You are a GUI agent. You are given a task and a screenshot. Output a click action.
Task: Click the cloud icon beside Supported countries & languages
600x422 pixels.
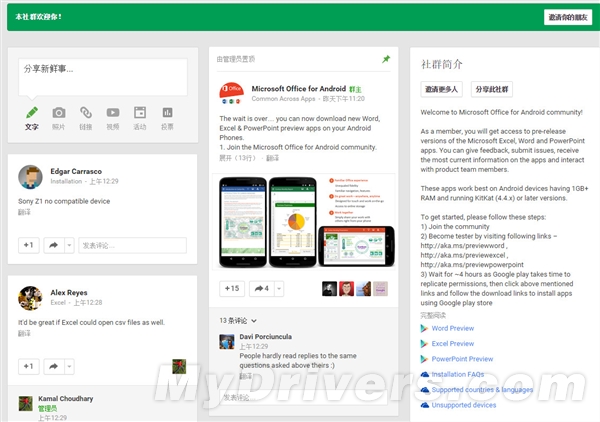click(x=425, y=389)
